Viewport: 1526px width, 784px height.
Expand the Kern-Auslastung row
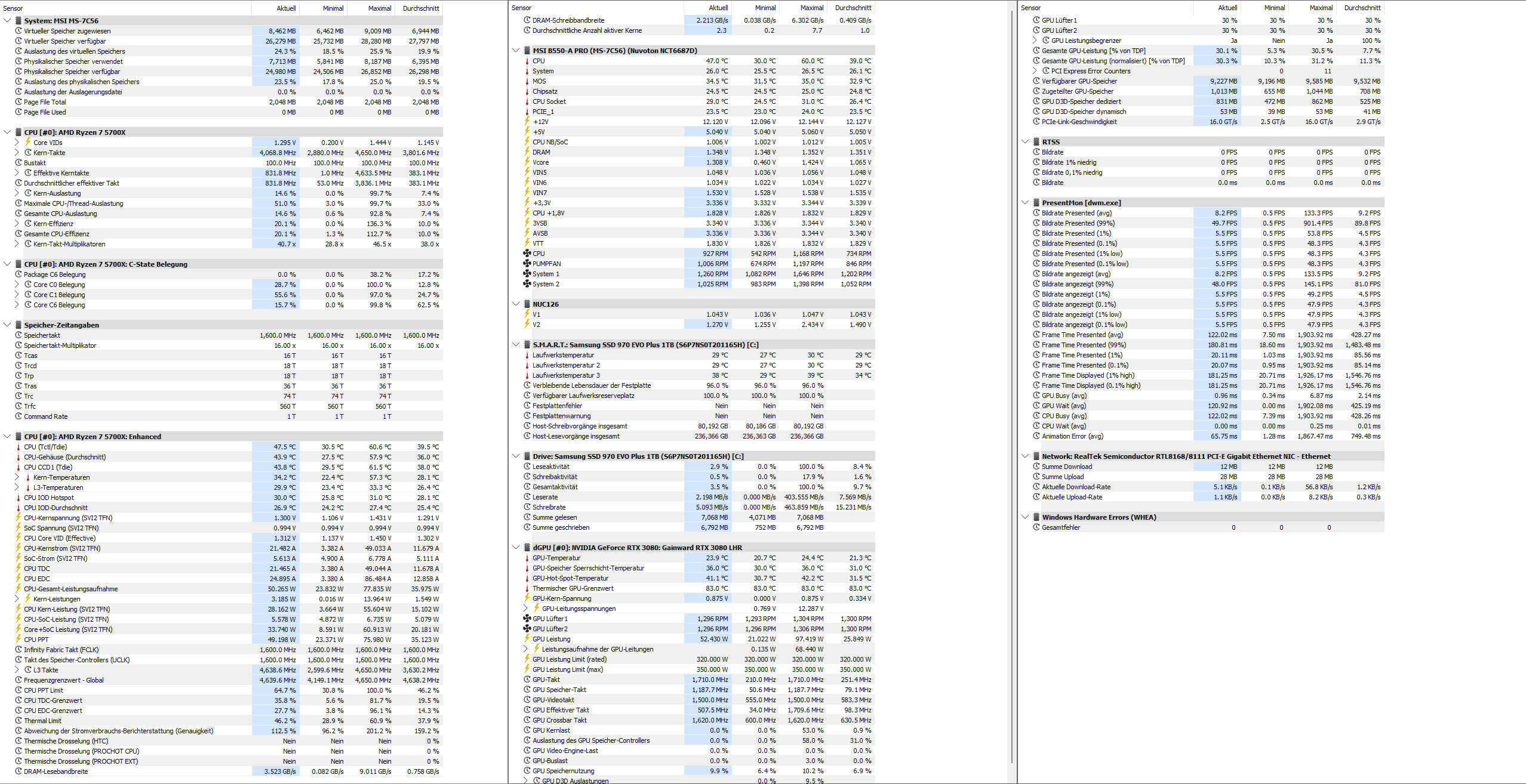(17, 193)
